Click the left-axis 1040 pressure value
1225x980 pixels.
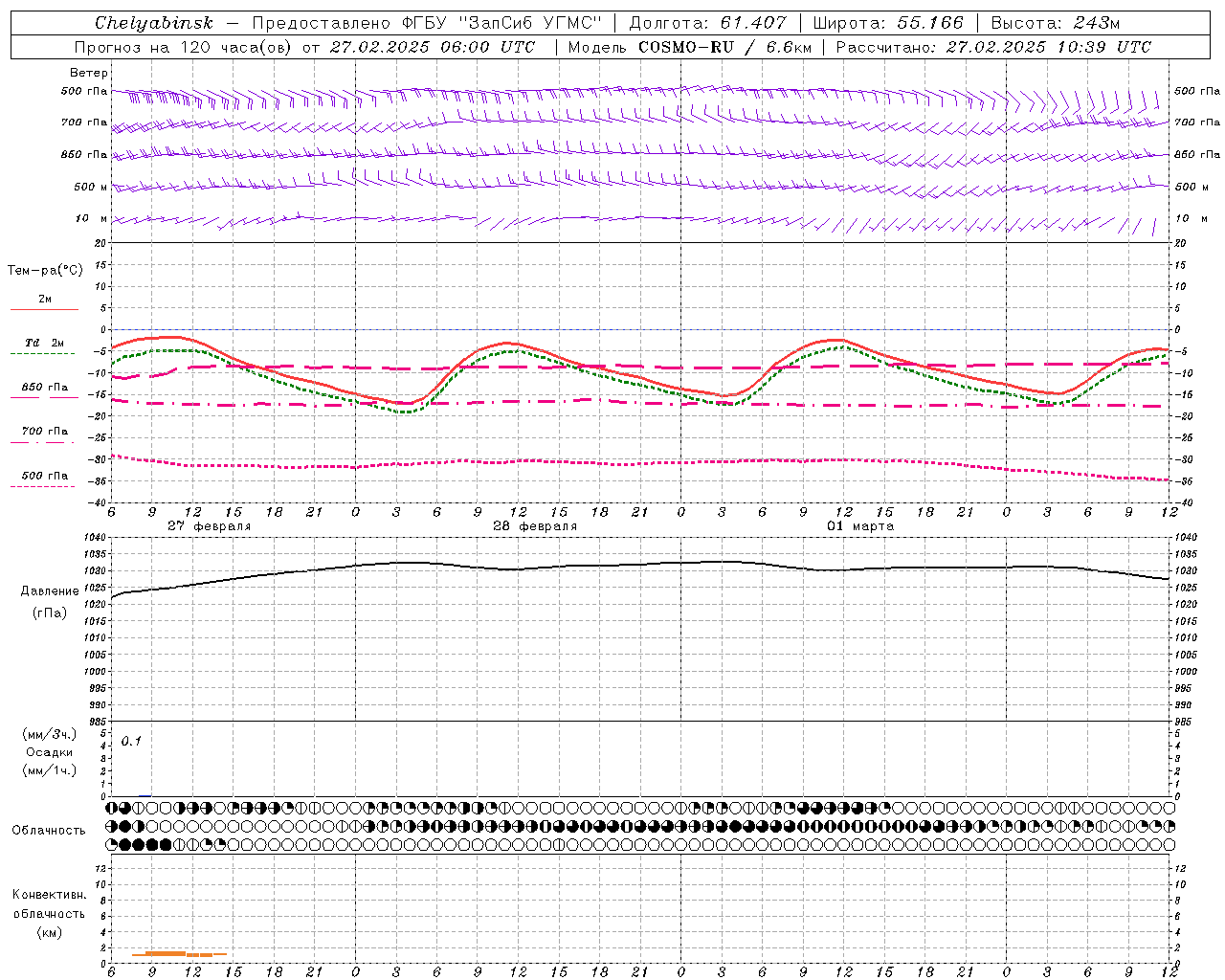pyautogui.click(x=96, y=538)
